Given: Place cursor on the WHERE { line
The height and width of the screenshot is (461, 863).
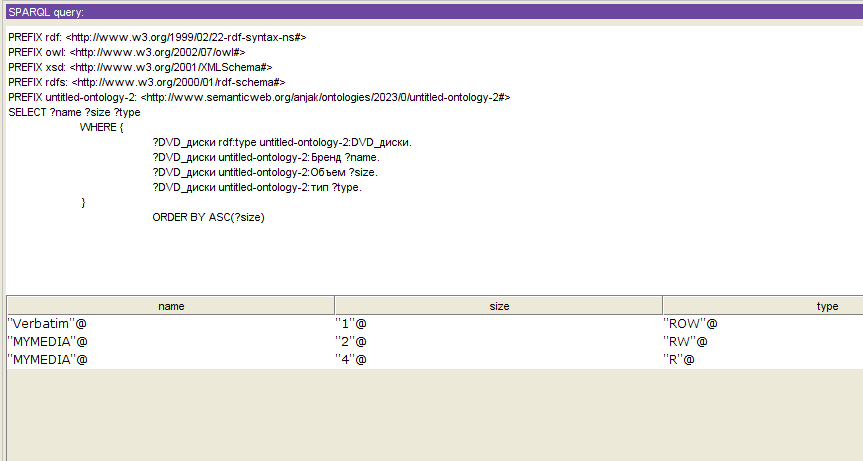Looking at the screenshot, I should pos(102,127).
